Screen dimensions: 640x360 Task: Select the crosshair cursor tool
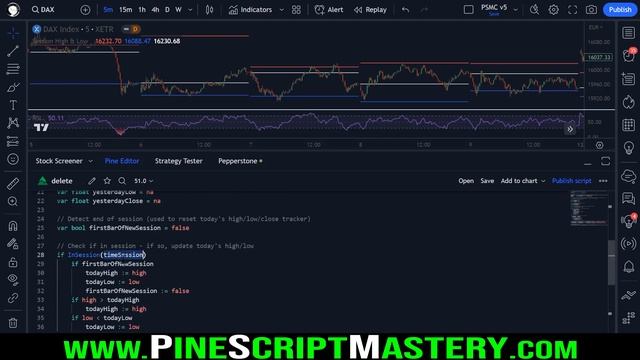[13, 33]
